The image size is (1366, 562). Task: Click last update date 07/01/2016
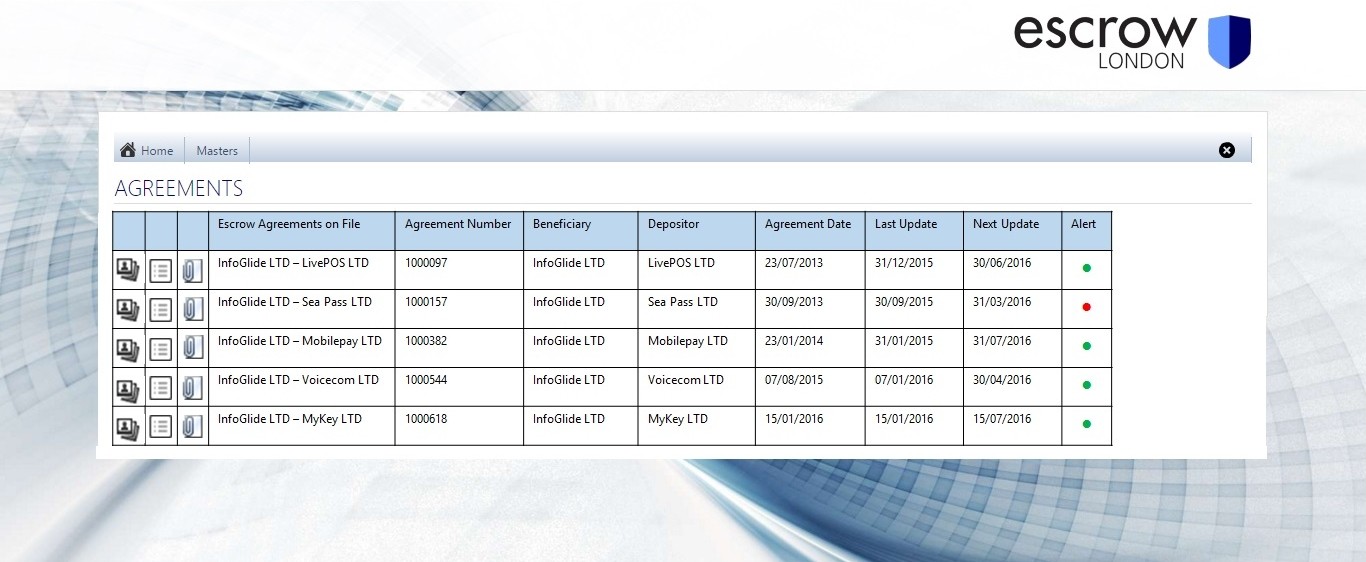click(x=904, y=380)
